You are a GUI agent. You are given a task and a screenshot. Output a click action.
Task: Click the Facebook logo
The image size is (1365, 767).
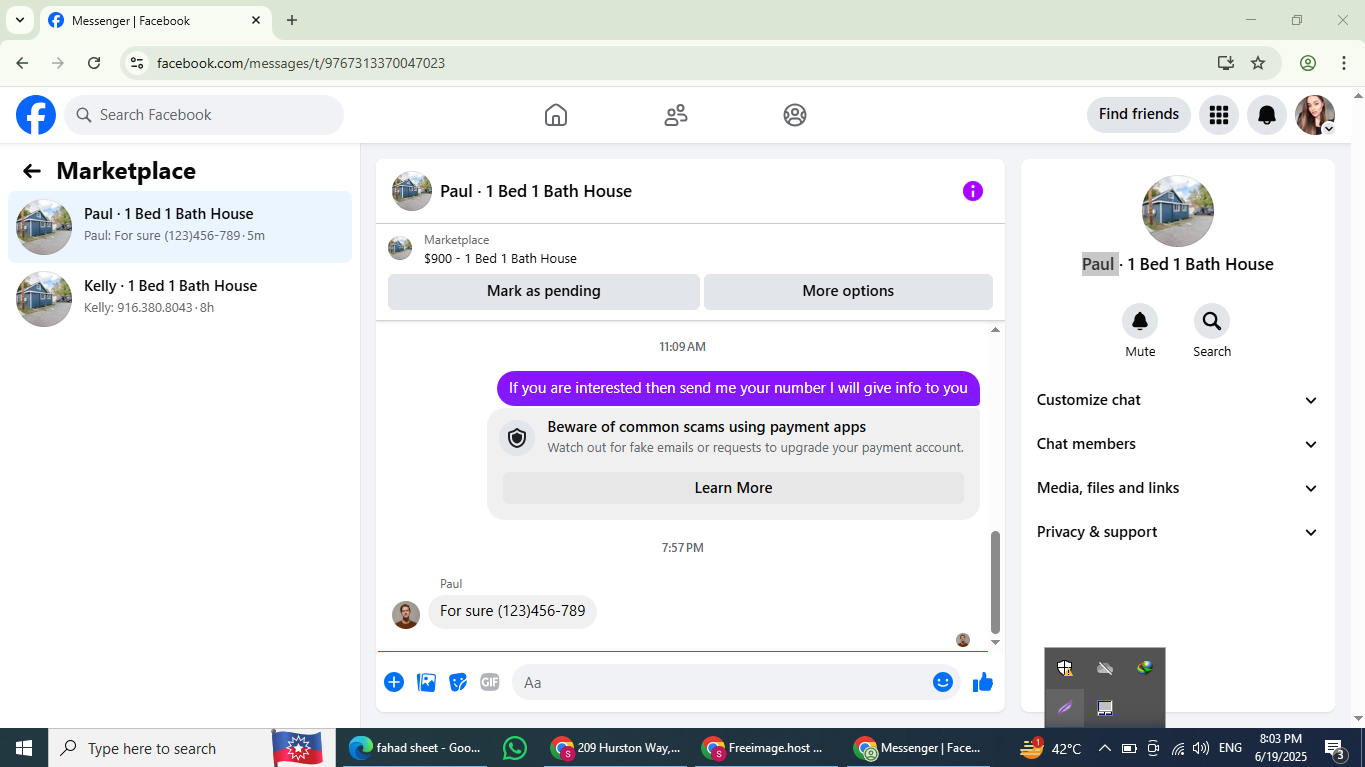pyautogui.click(x=36, y=115)
